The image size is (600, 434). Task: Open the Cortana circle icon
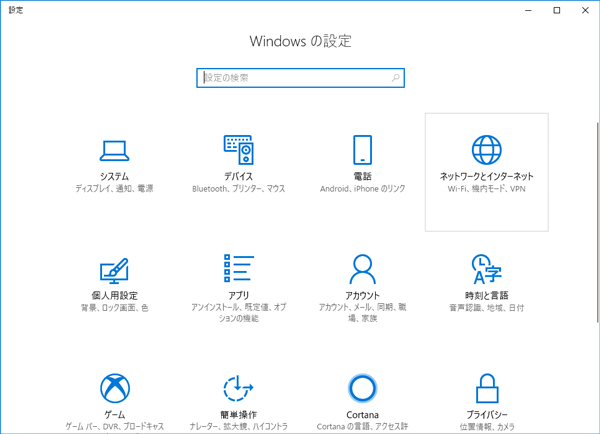pyautogui.click(x=362, y=388)
